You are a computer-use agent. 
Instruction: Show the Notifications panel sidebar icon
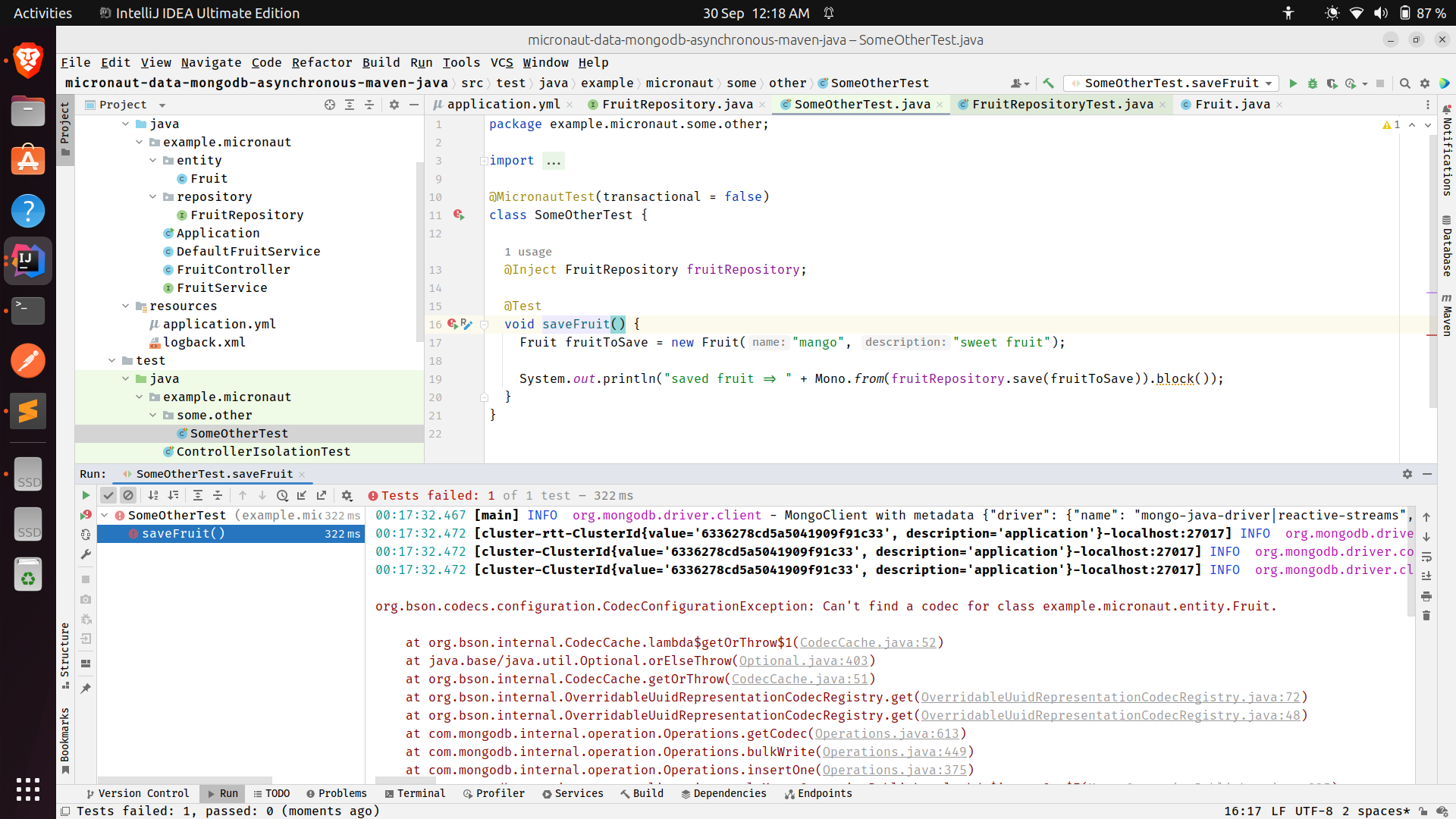[x=1447, y=159]
